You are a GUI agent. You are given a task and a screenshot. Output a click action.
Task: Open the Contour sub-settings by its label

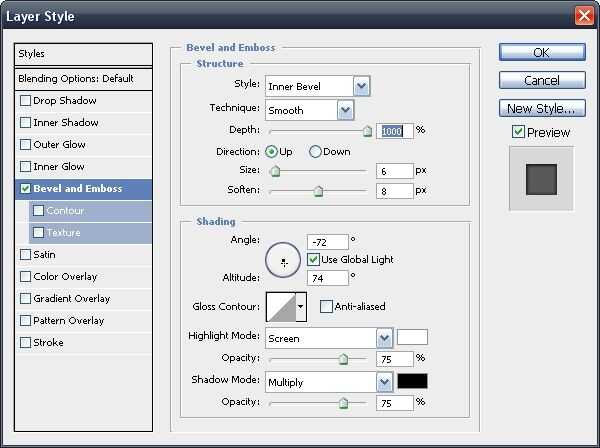65,211
